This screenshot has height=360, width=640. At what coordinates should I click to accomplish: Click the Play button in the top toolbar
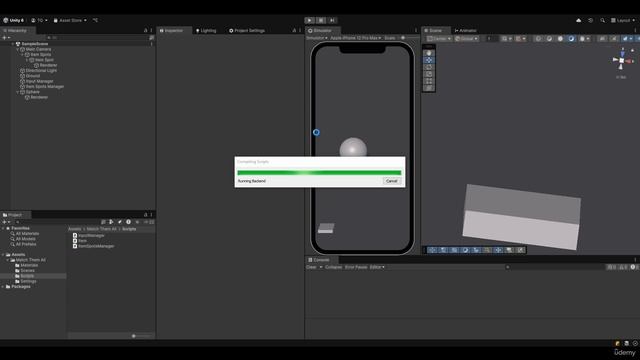[x=310, y=20]
